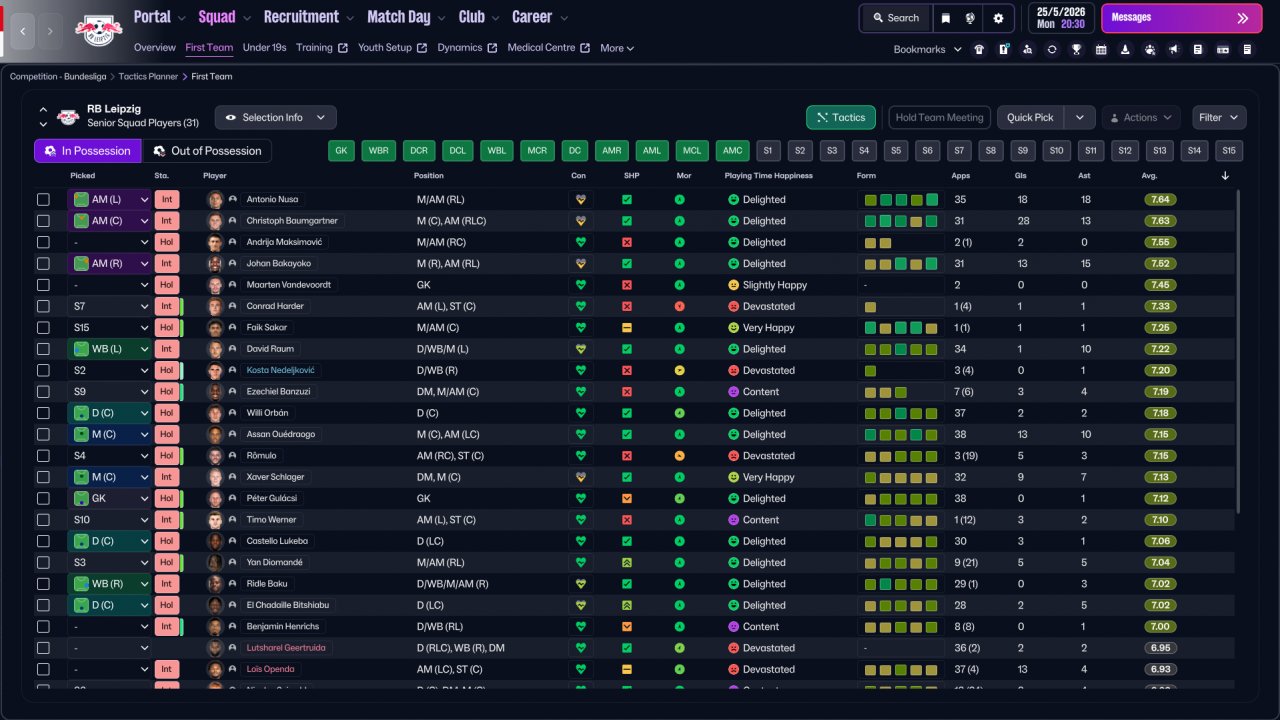Navigate back with the left arrow
The width and height of the screenshot is (1280, 720).
[23, 31]
